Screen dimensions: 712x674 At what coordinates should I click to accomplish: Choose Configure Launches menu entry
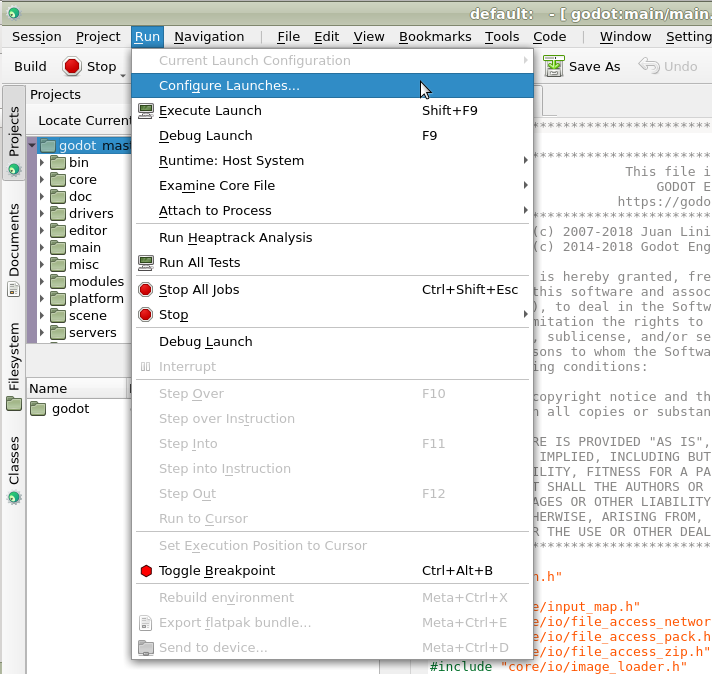point(229,86)
